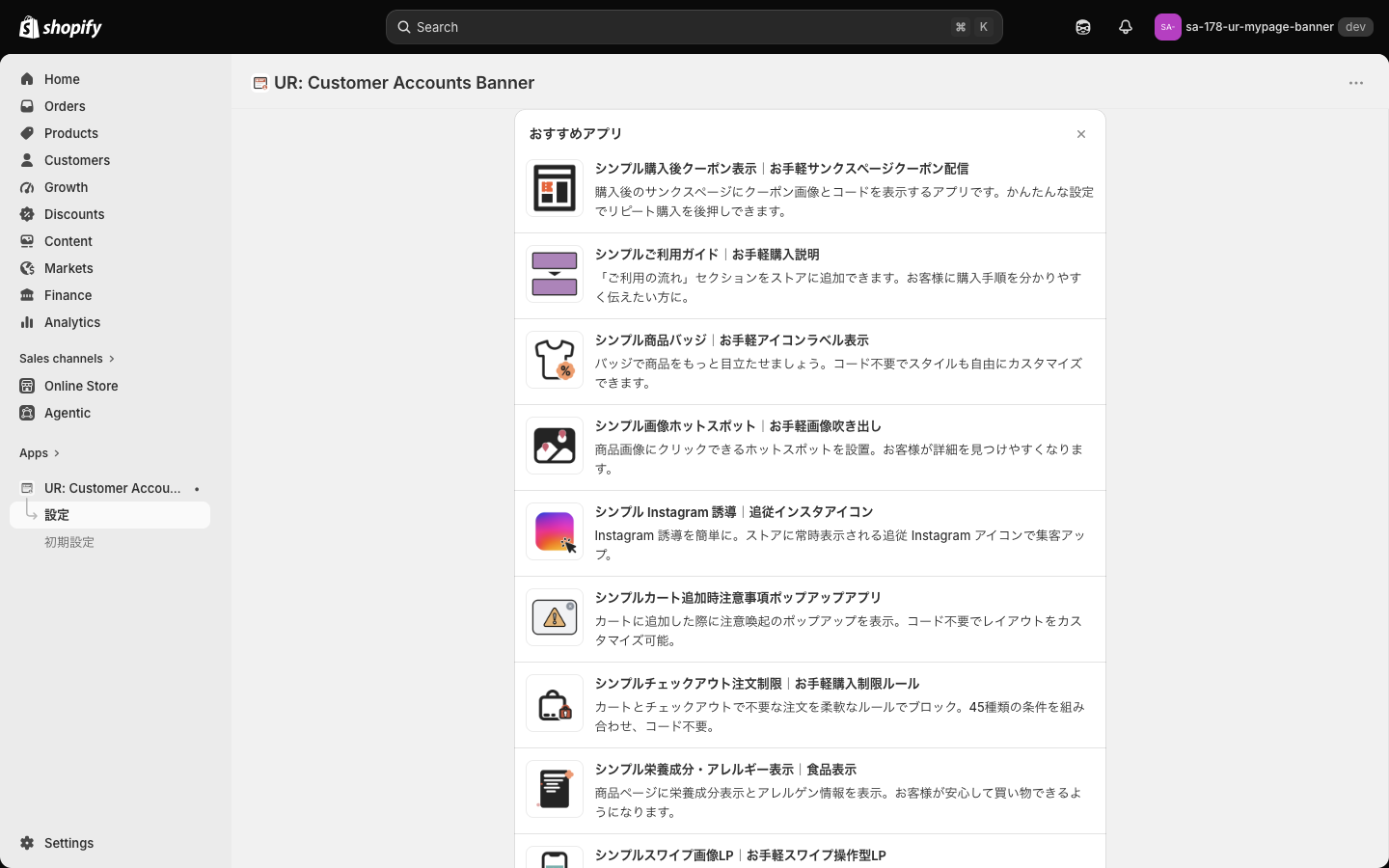The width and height of the screenshot is (1389, 868).
Task: Click the sa-178-ur-mypage-banner store name
Action: [x=1259, y=27]
